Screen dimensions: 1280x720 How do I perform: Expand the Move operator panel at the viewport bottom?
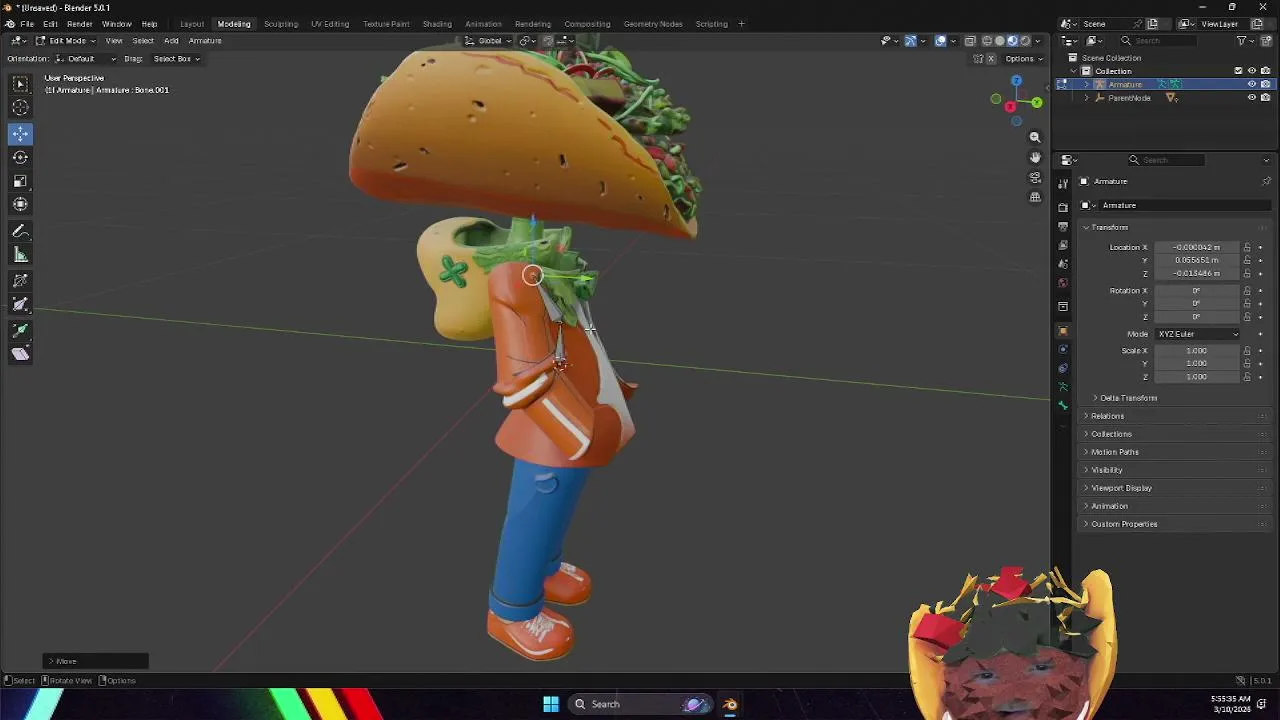pyautogui.click(x=96, y=661)
